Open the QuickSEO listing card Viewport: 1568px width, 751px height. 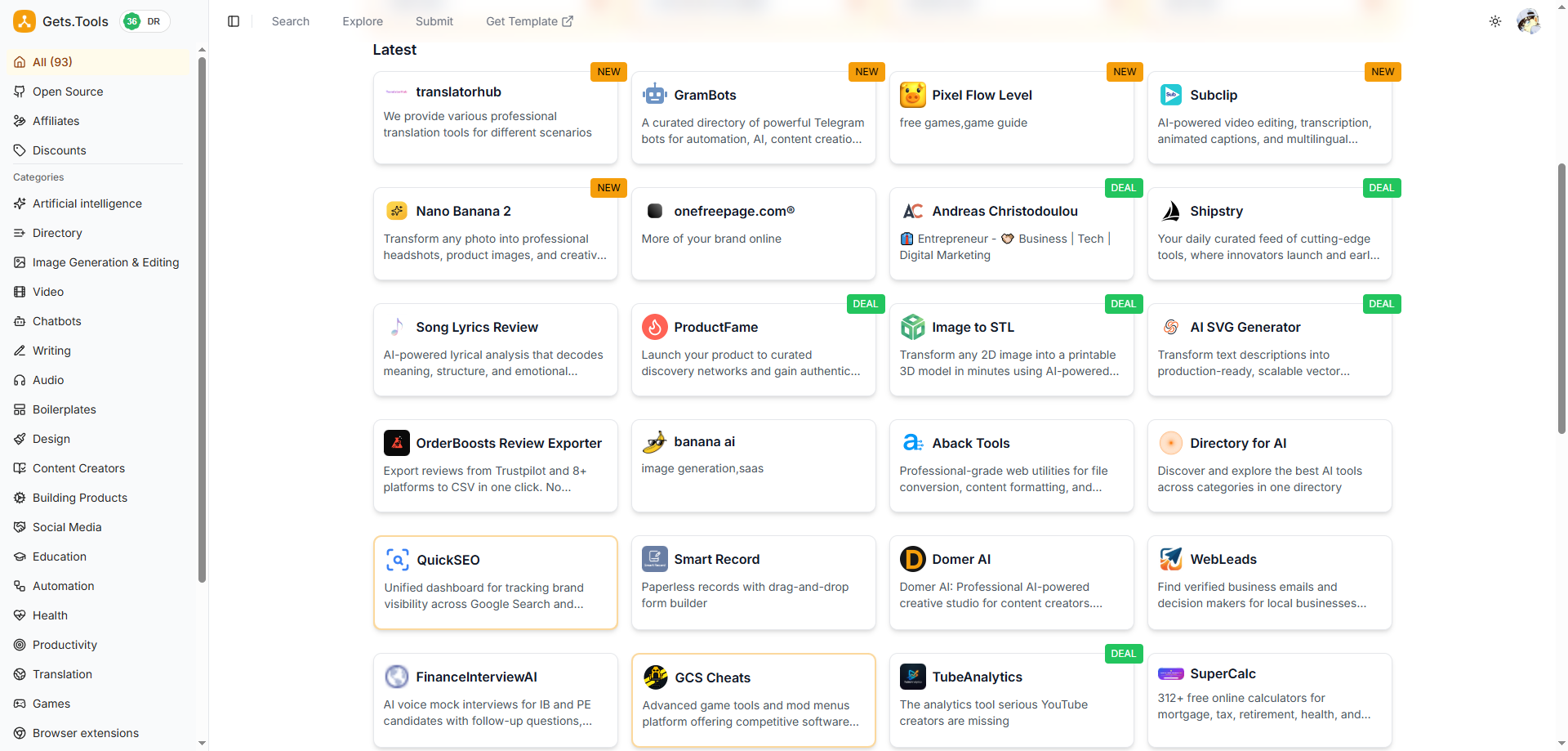[495, 582]
